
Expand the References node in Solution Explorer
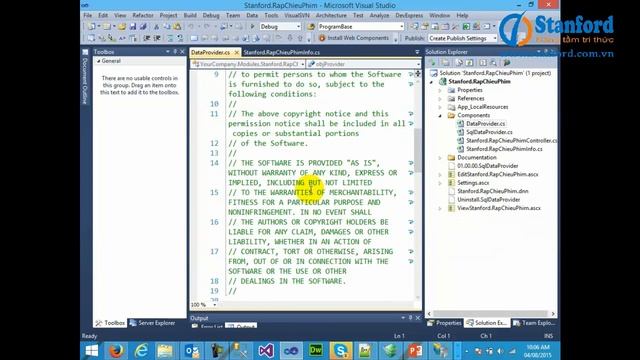tap(440, 98)
